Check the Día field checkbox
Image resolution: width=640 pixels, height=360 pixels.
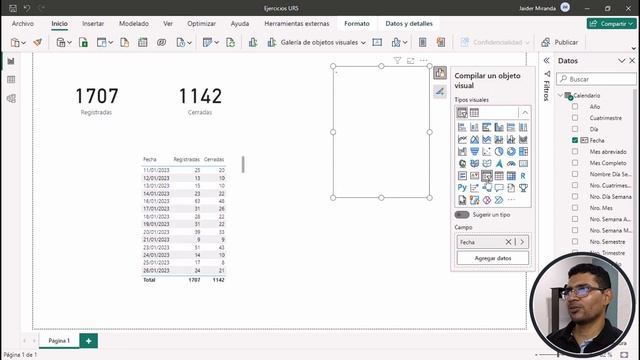[575, 129]
